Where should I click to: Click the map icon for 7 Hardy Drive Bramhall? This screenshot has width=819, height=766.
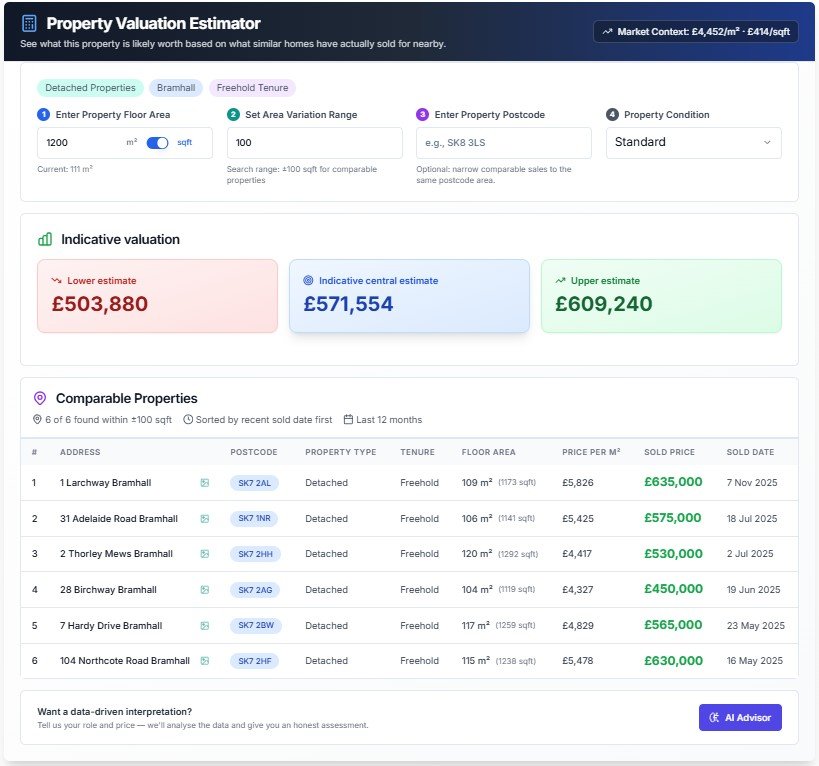tap(203, 625)
